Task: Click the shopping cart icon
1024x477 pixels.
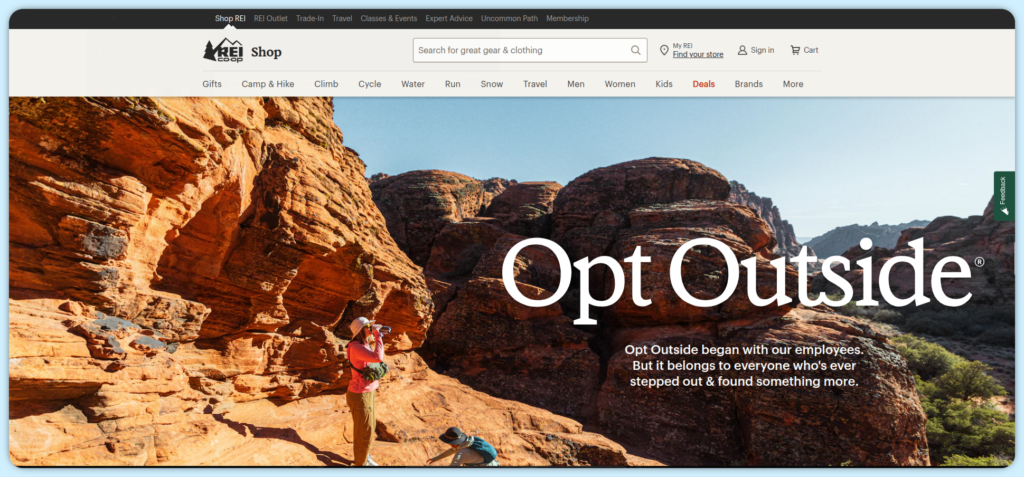Action: (795, 50)
